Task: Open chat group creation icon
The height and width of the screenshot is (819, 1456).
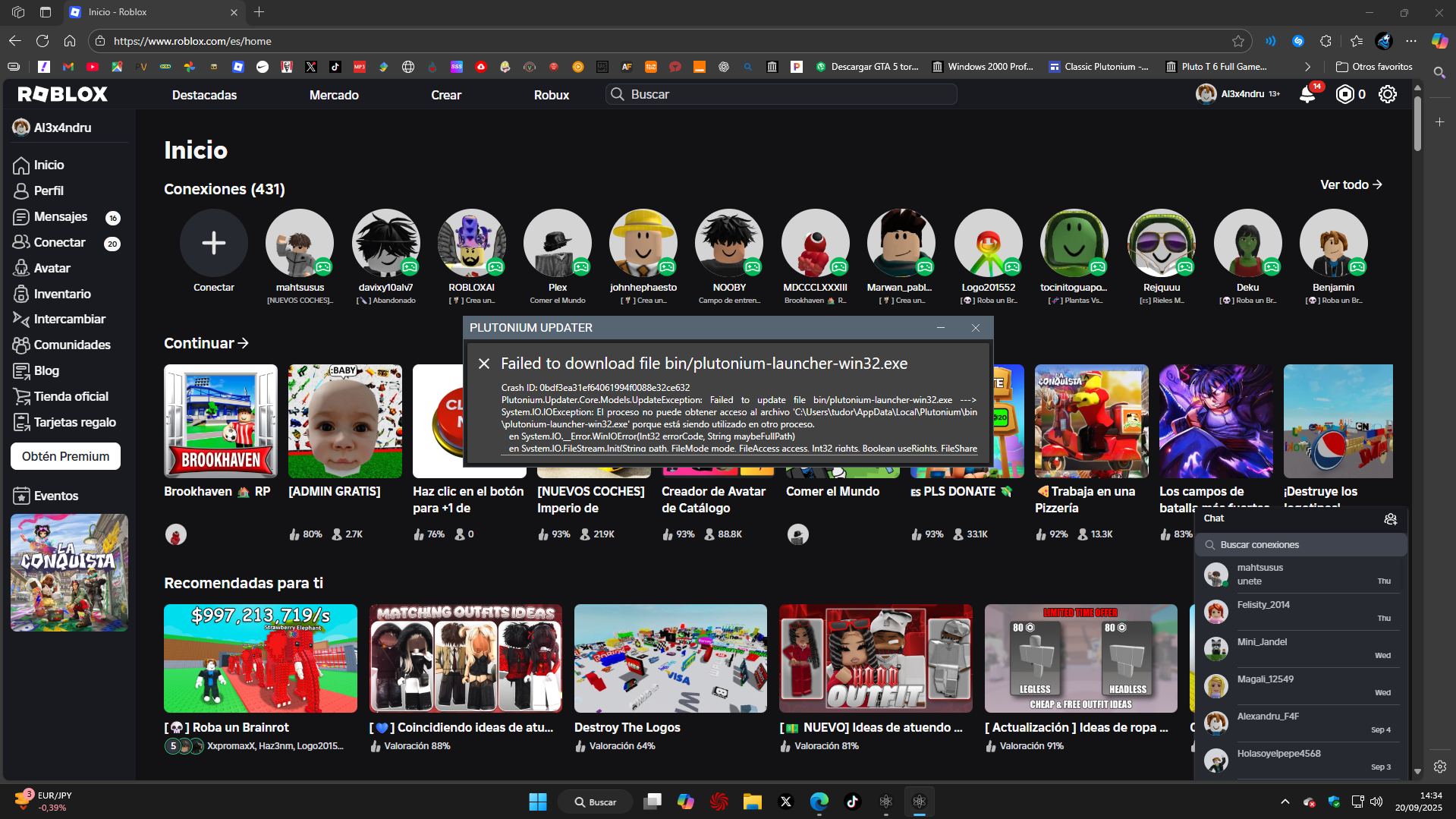Action: (x=1390, y=518)
